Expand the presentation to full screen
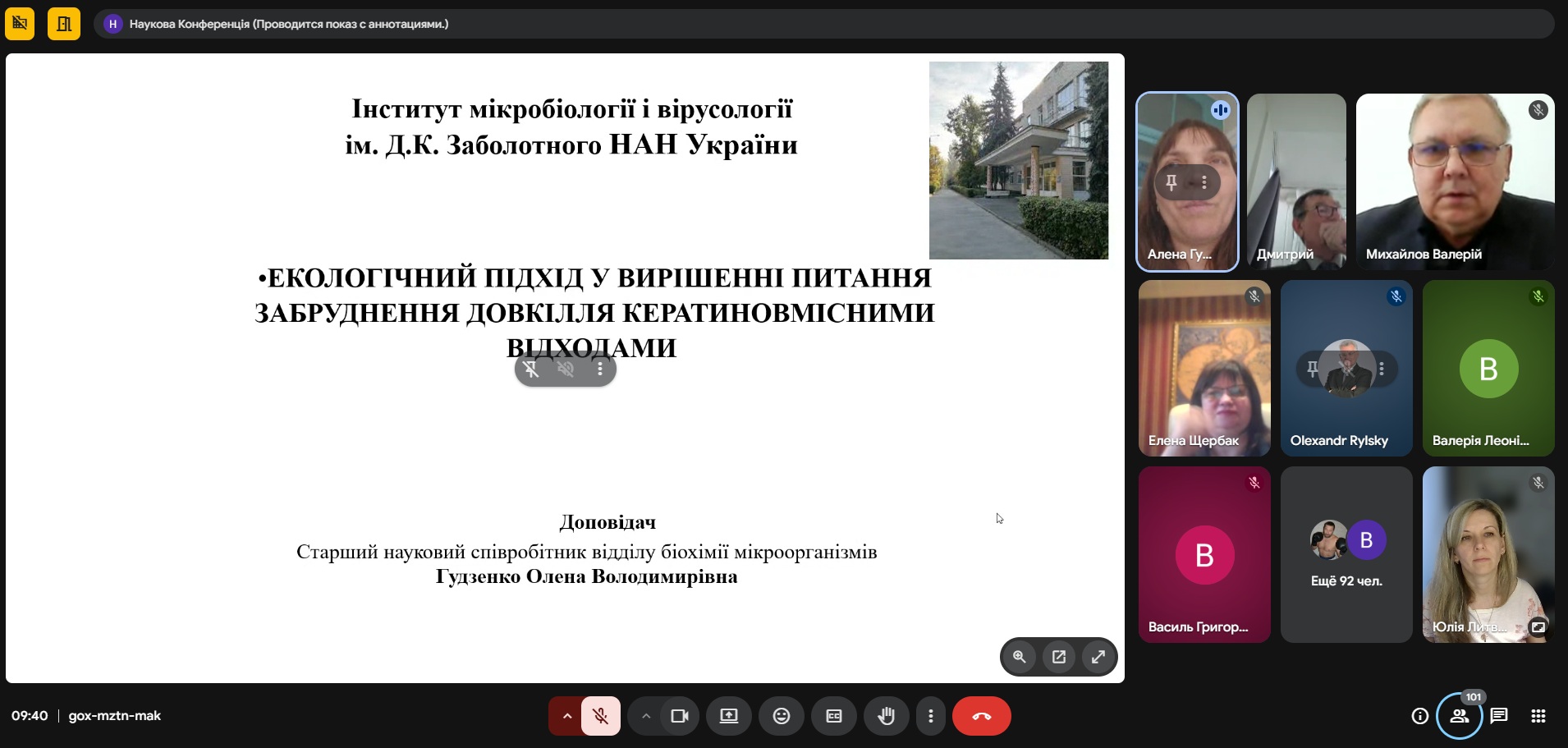Viewport: 1568px width, 748px height. pos(1098,657)
